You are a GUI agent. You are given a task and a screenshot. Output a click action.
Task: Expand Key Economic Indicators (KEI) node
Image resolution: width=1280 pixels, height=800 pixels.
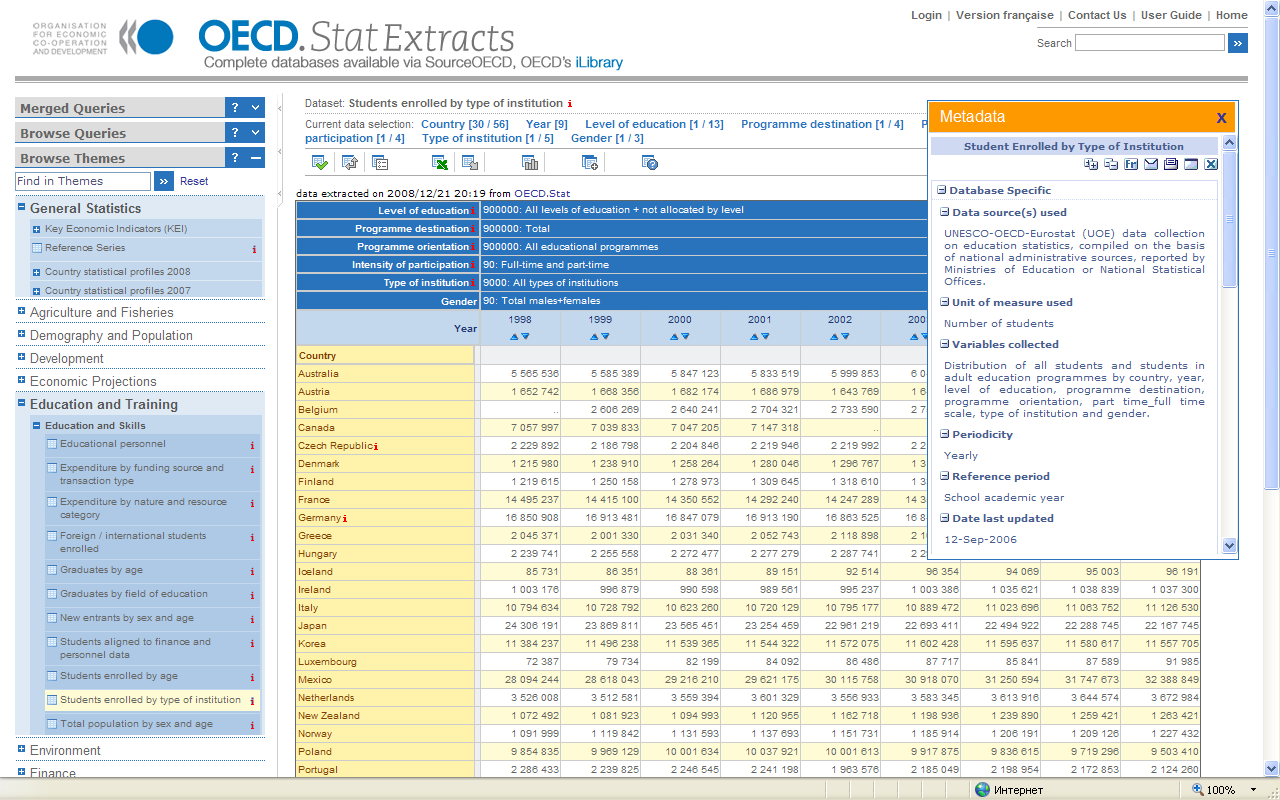pyautogui.click(x=37, y=229)
